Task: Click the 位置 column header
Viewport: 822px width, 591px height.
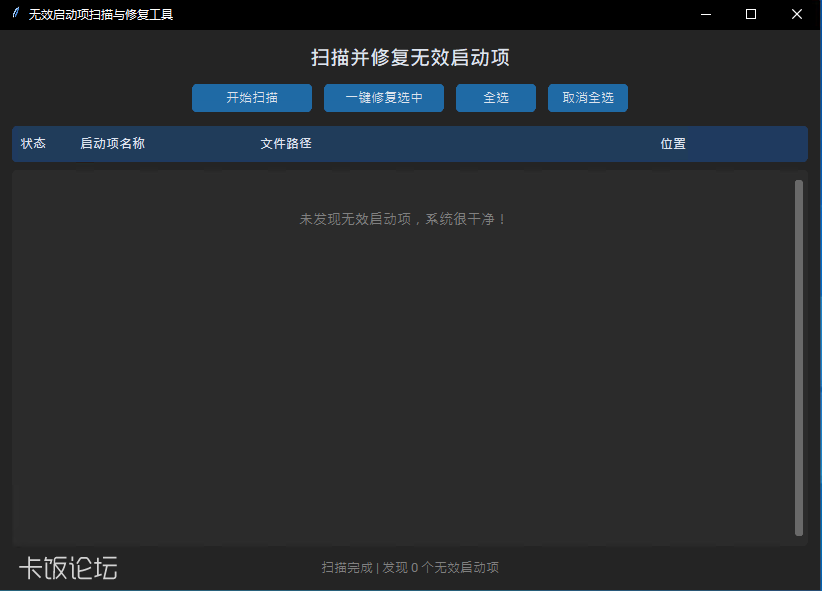Action: tap(673, 144)
